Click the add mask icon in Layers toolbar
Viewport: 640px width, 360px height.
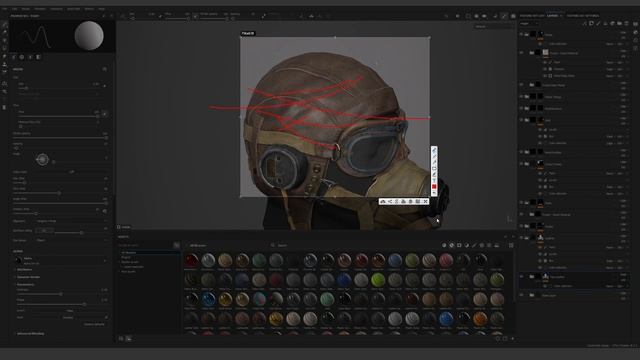pyautogui.click(x=591, y=24)
